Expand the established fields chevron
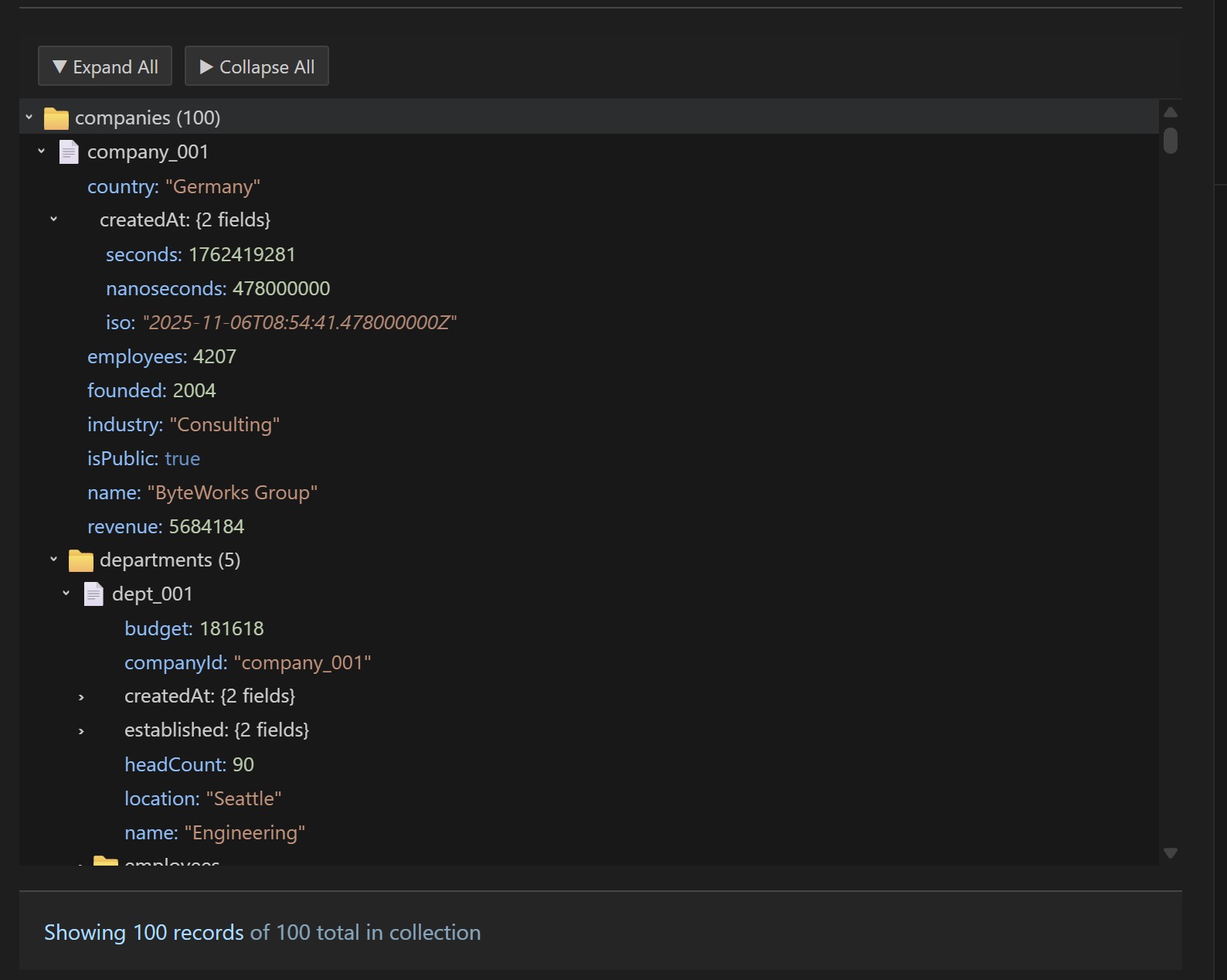The height and width of the screenshot is (980, 1227). [x=81, y=731]
